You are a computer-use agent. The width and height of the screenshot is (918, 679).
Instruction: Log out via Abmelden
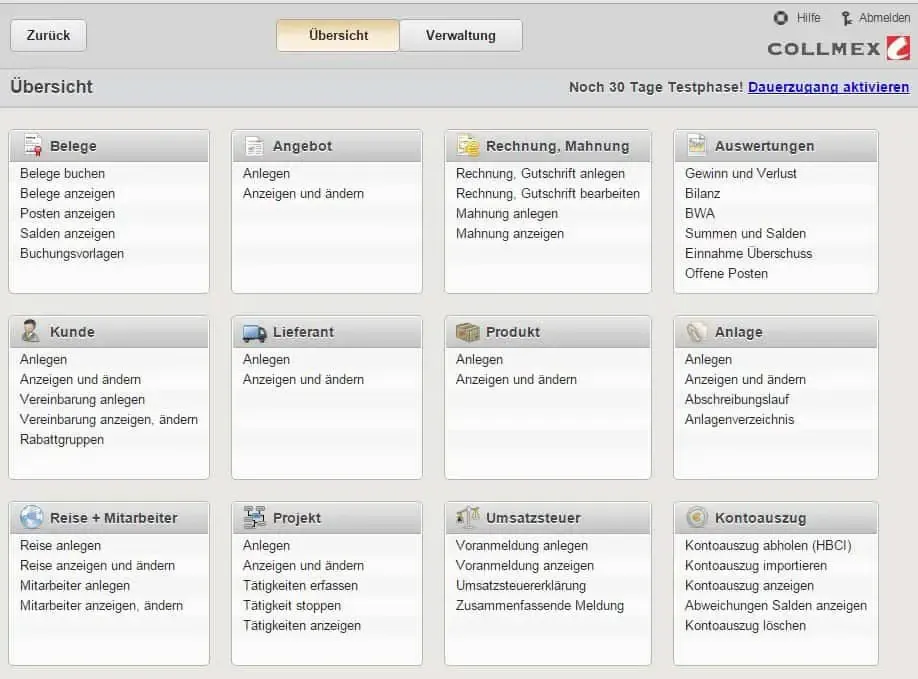click(x=884, y=18)
